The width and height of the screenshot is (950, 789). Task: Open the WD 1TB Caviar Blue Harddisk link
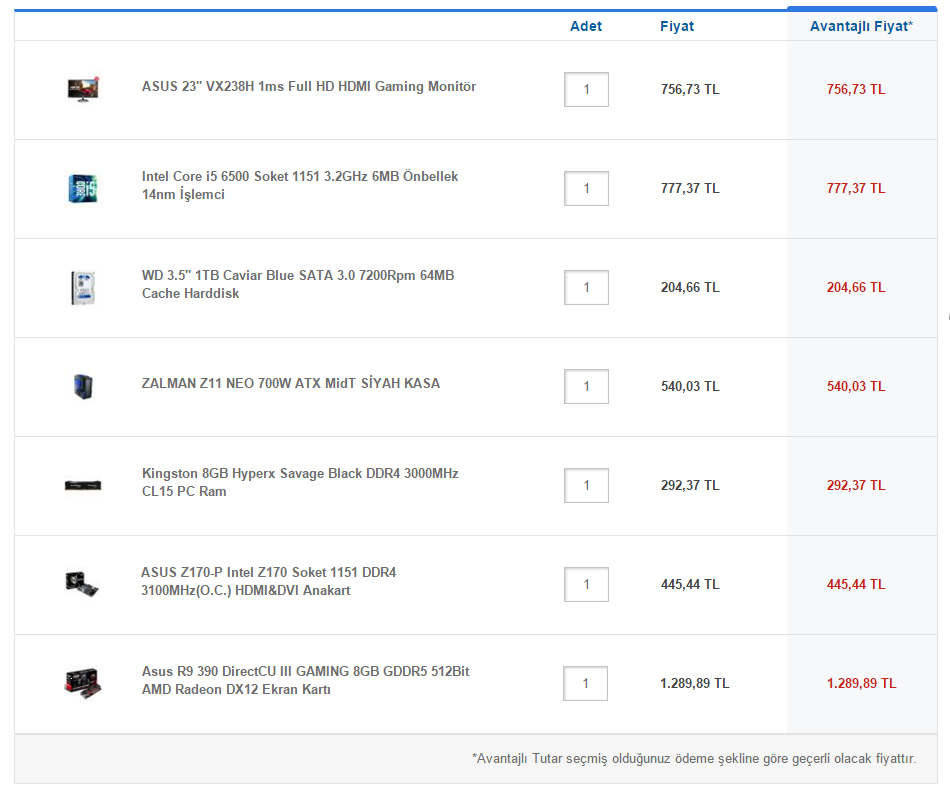coord(297,284)
